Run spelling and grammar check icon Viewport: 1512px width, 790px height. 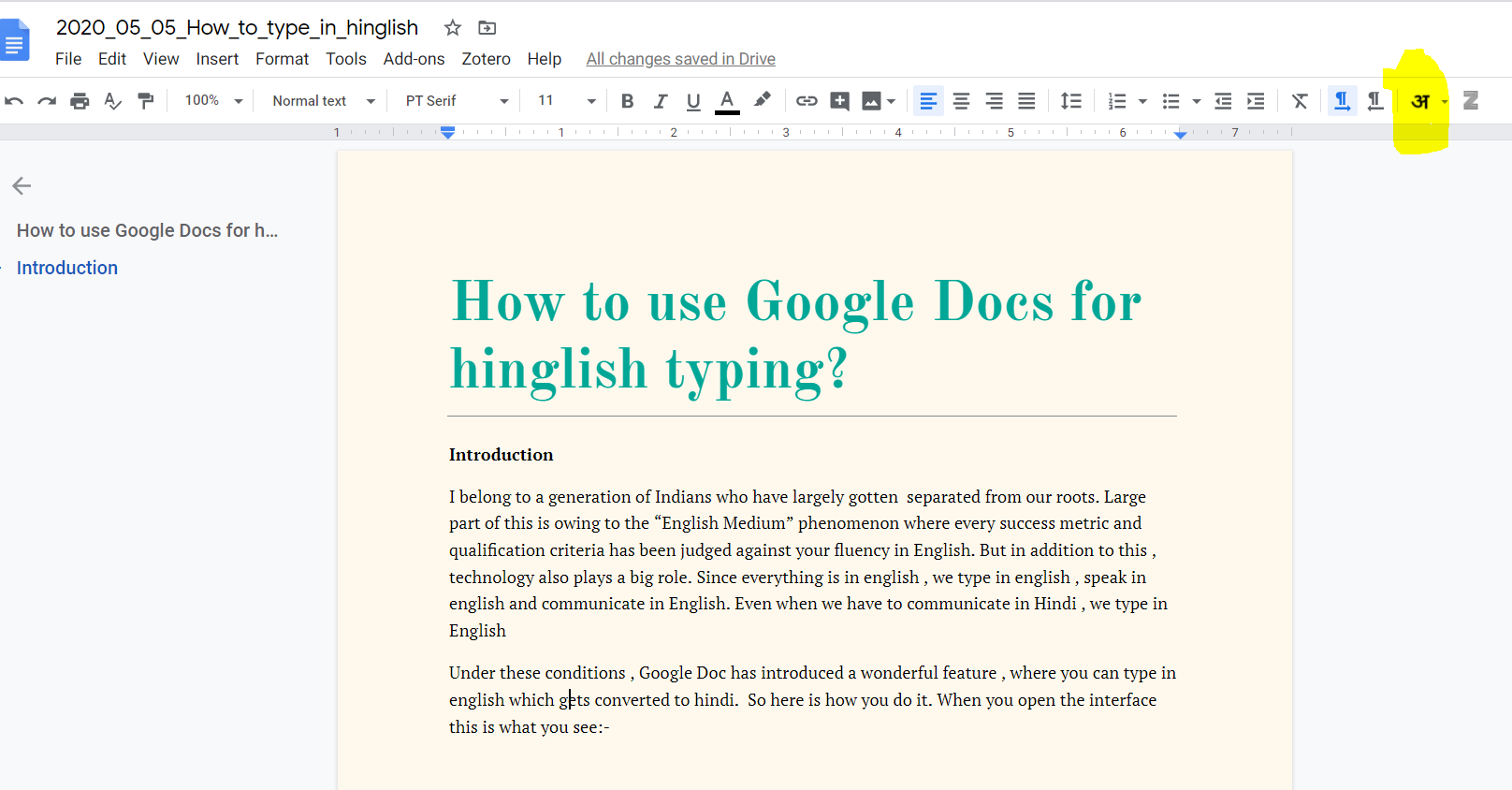coord(112,101)
